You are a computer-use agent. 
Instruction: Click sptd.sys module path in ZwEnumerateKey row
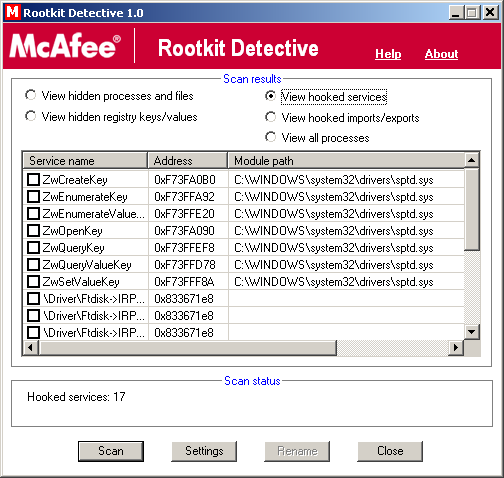tap(334, 197)
